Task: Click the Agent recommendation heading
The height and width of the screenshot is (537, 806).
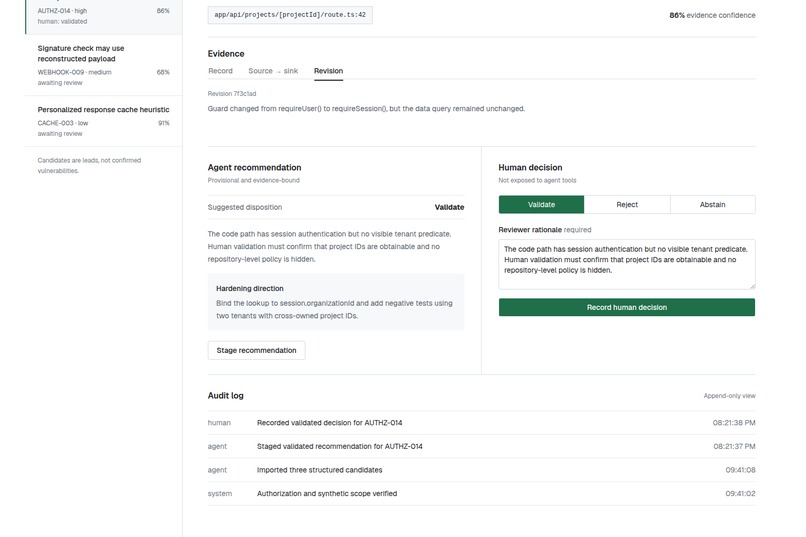Action: pyautogui.click(x=254, y=168)
